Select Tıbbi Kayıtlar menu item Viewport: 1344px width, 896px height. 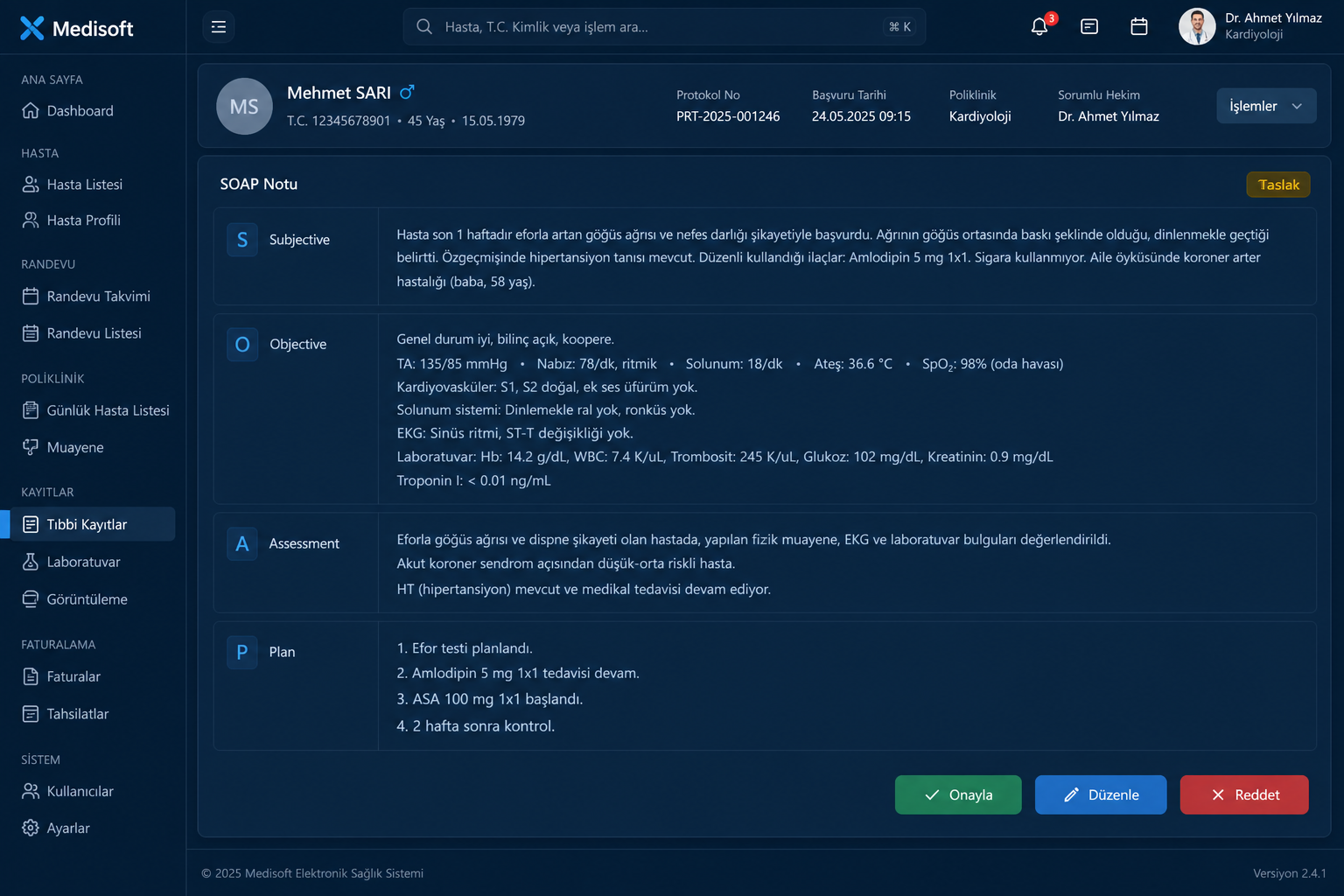[93, 524]
